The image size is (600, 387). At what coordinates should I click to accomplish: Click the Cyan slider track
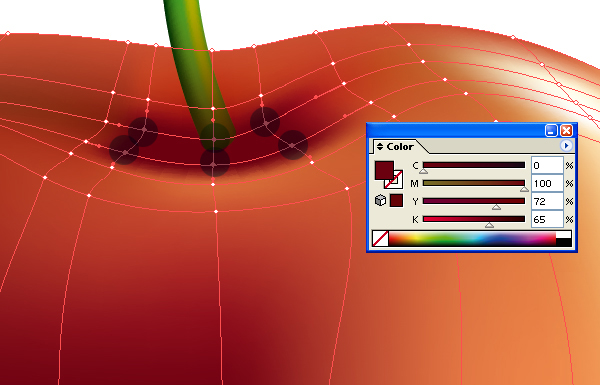click(474, 165)
